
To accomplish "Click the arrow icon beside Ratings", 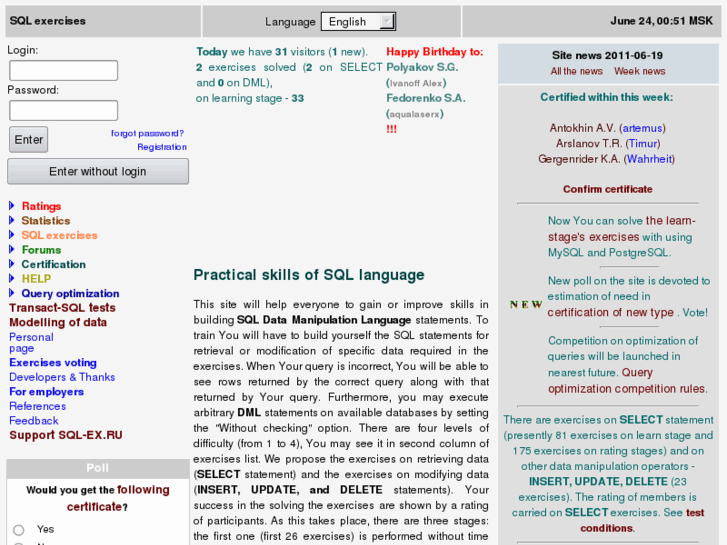I will click(12, 205).
